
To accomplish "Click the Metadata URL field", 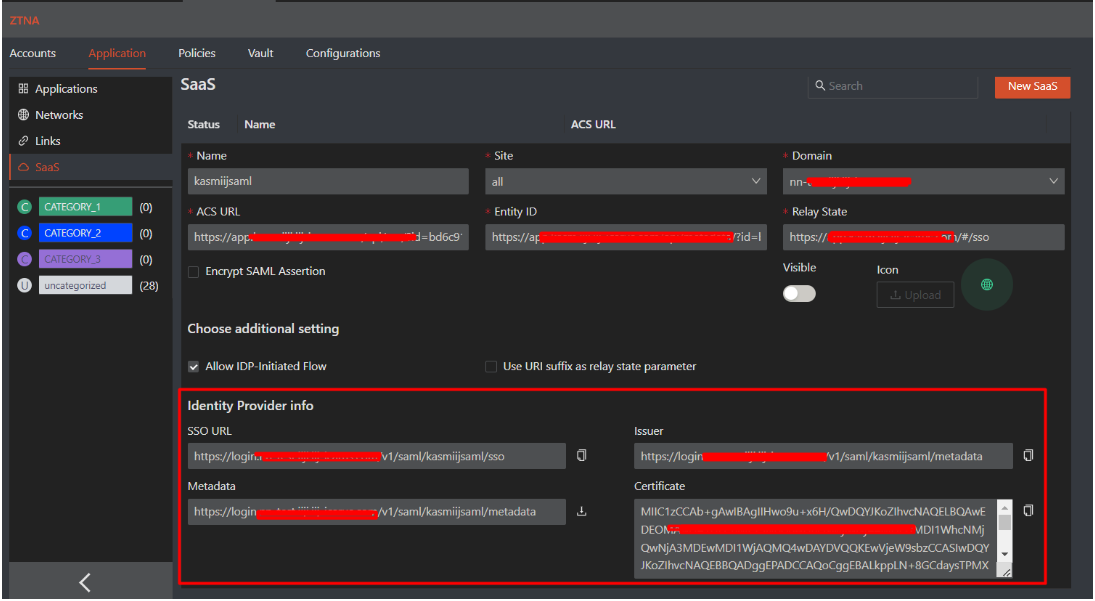I will tap(376, 512).
